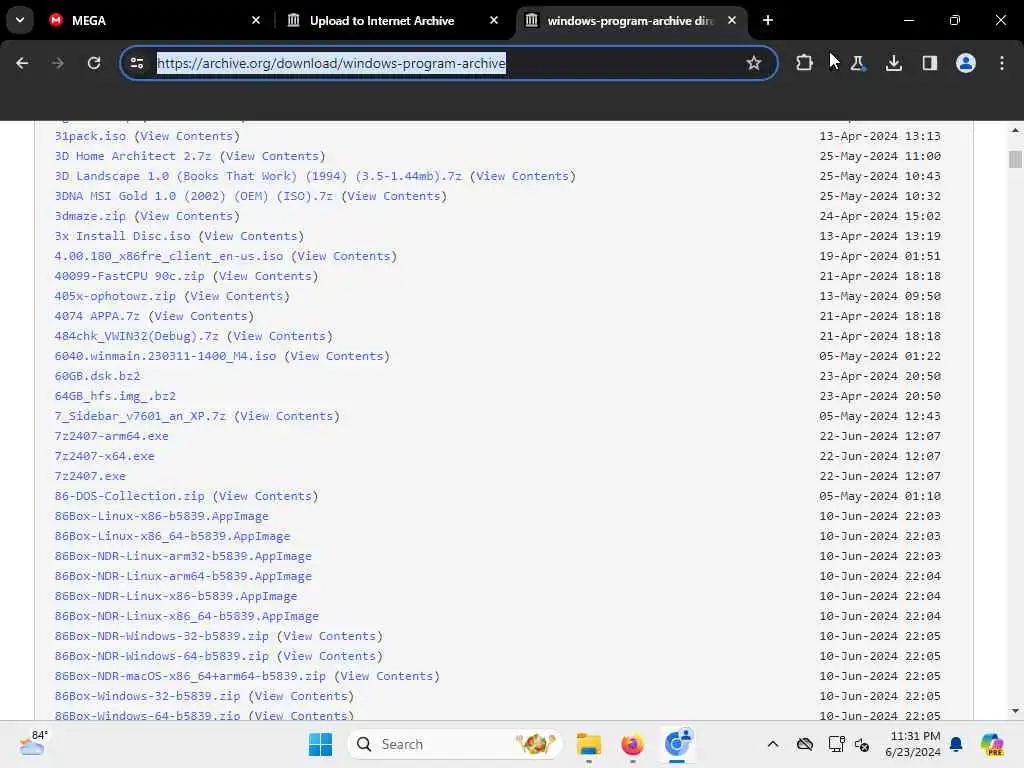Open the Chrome profile avatar

pyautogui.click(x=965, y=63)
